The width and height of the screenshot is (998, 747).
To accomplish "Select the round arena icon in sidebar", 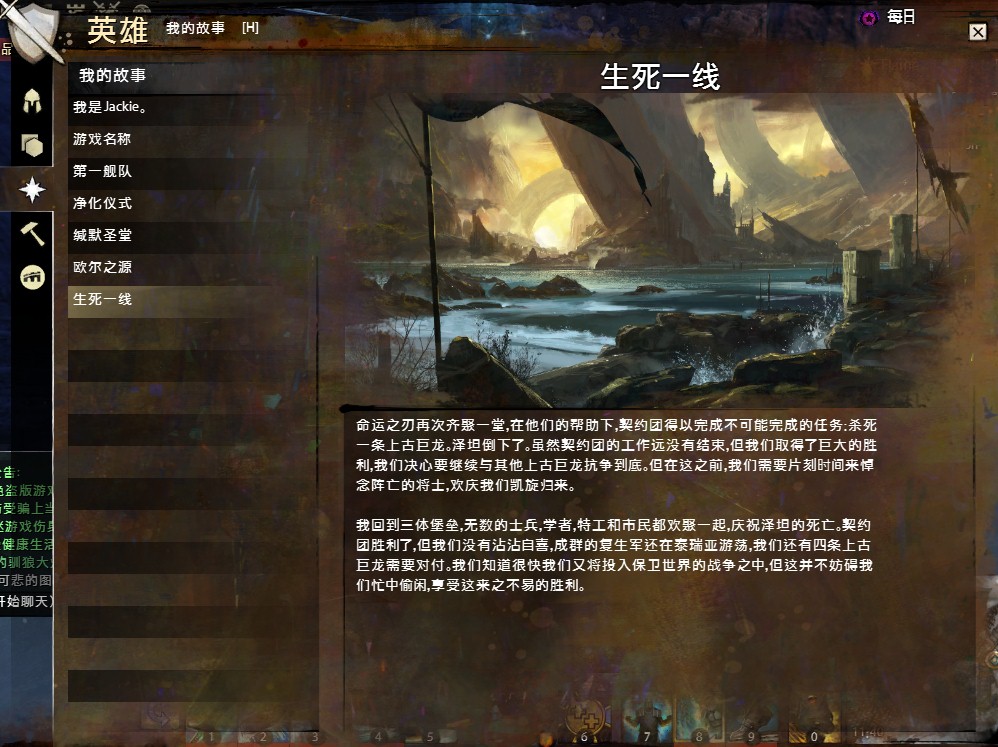I will pyautogui.click(x=32, y=277).
